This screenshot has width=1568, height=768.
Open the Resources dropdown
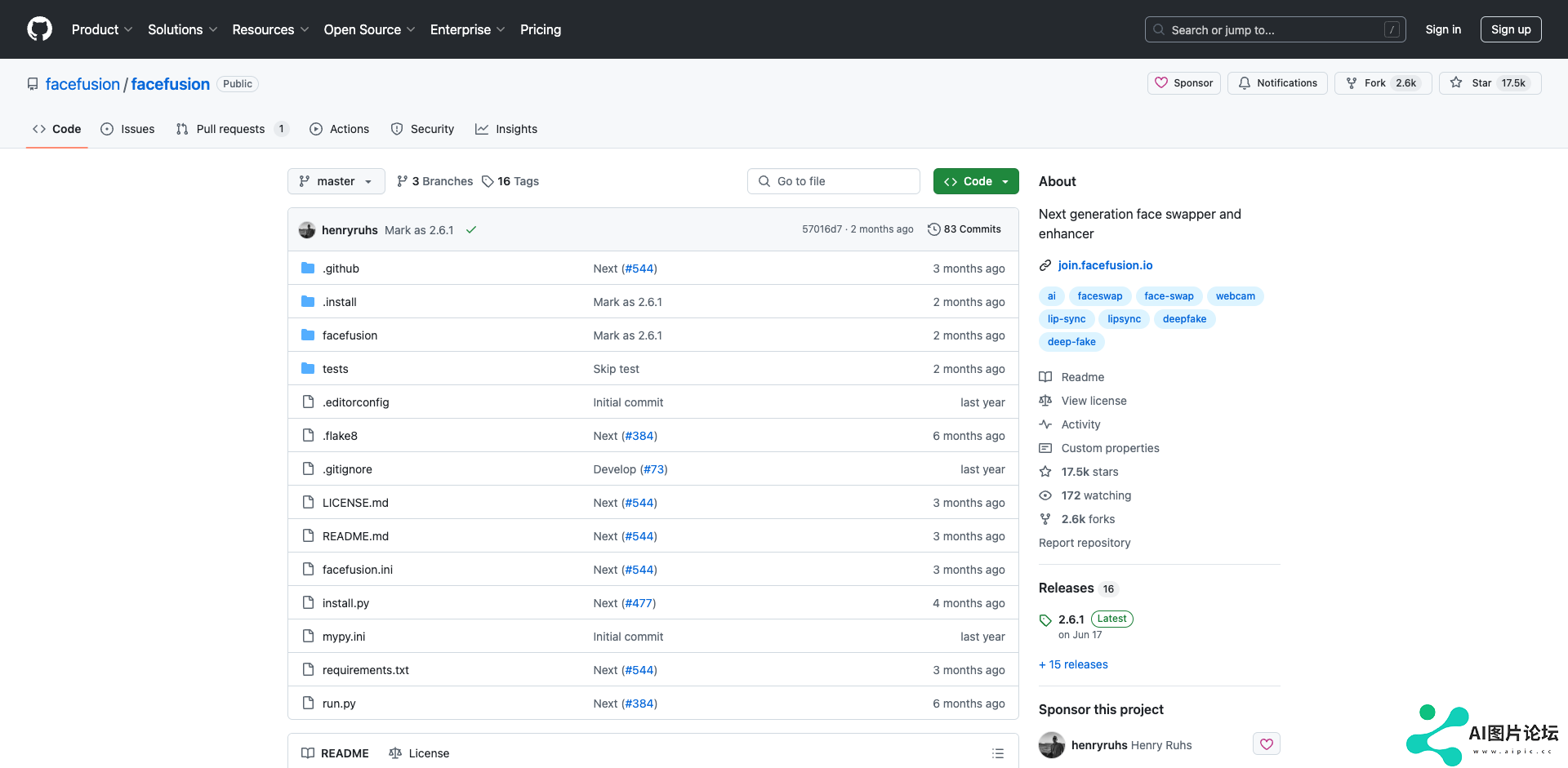[270, 29]
